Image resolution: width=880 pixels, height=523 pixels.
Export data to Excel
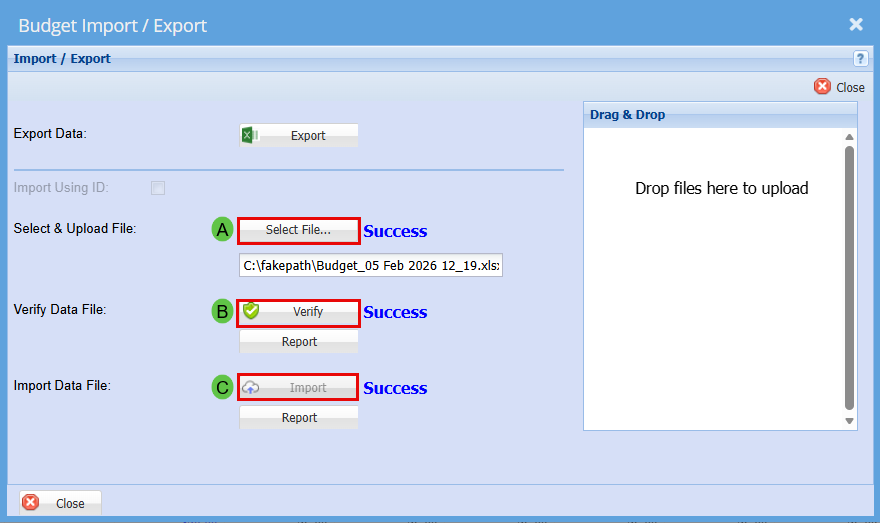(299, 135)
